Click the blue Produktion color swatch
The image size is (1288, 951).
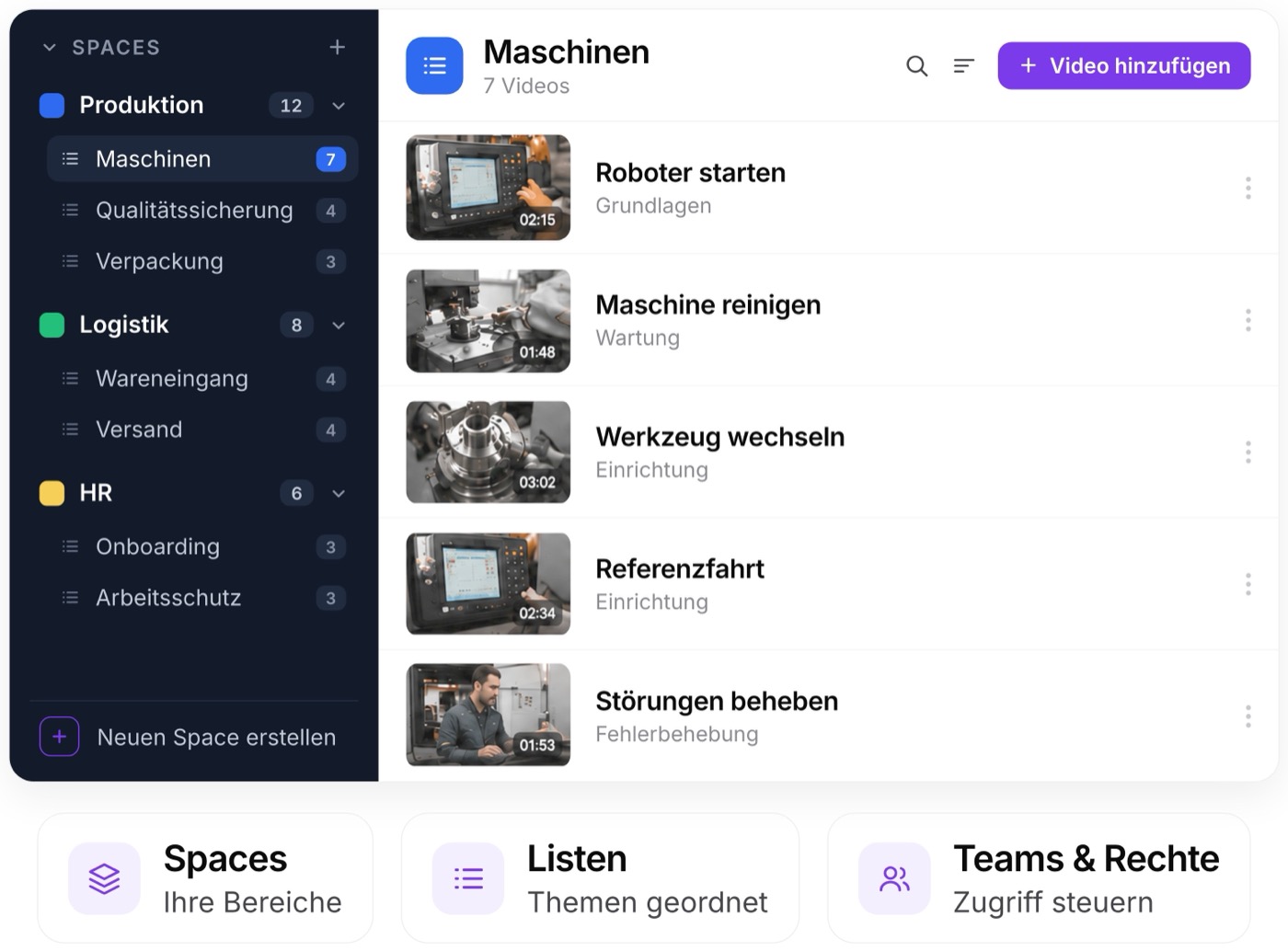(52, 106)
